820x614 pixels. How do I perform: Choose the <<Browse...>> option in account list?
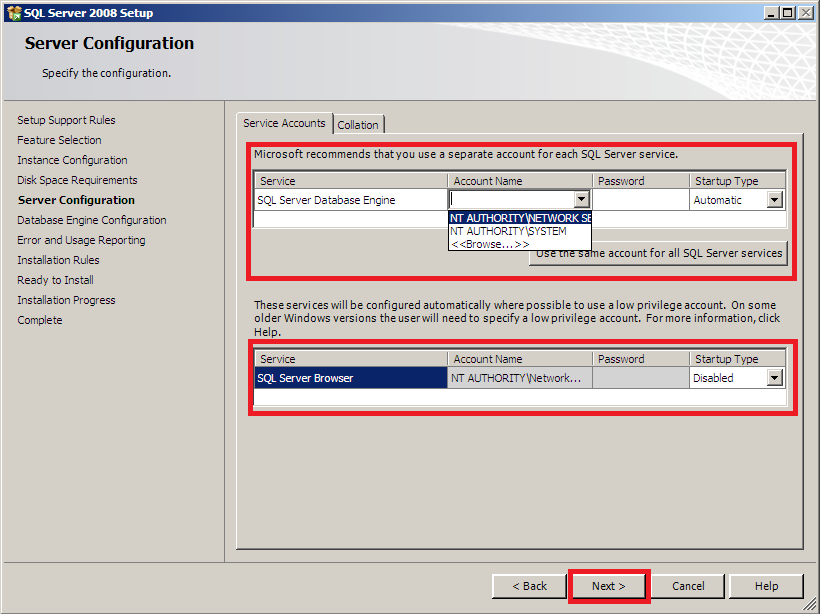click(x=520, y=244)
